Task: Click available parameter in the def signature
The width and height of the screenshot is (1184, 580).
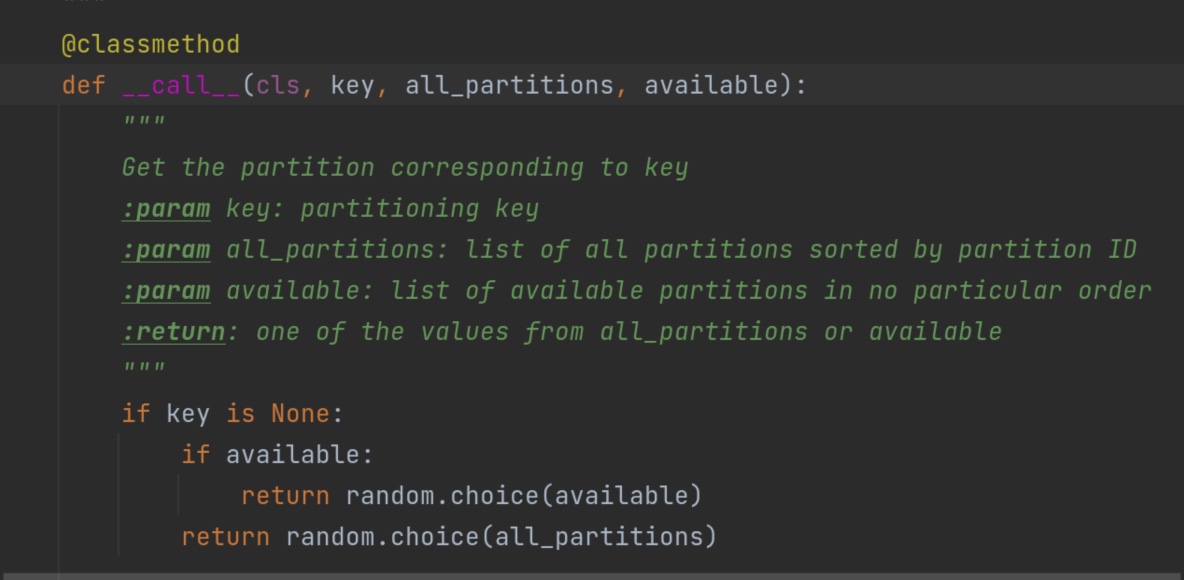Action: [711, 85]
